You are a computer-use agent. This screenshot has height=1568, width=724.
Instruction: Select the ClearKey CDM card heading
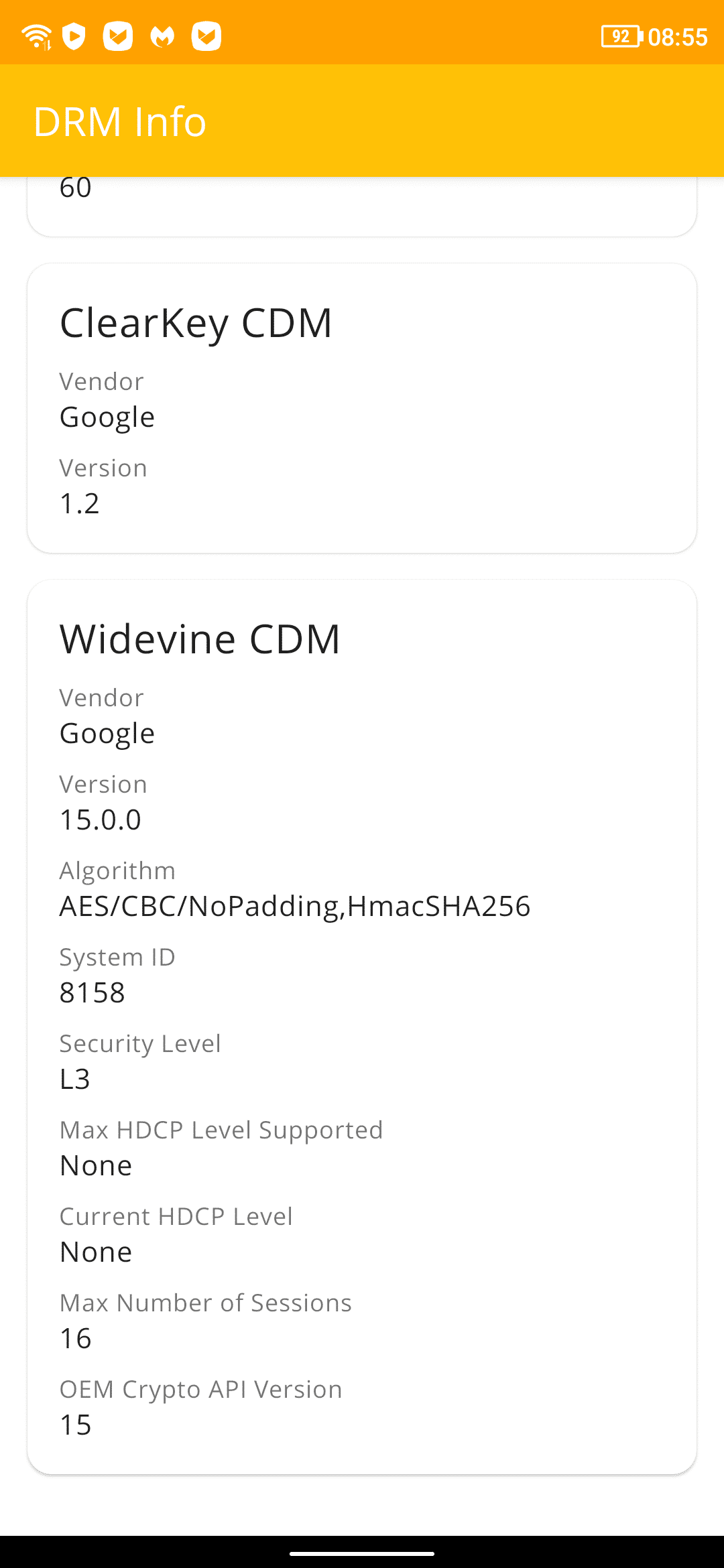[196, 323]
